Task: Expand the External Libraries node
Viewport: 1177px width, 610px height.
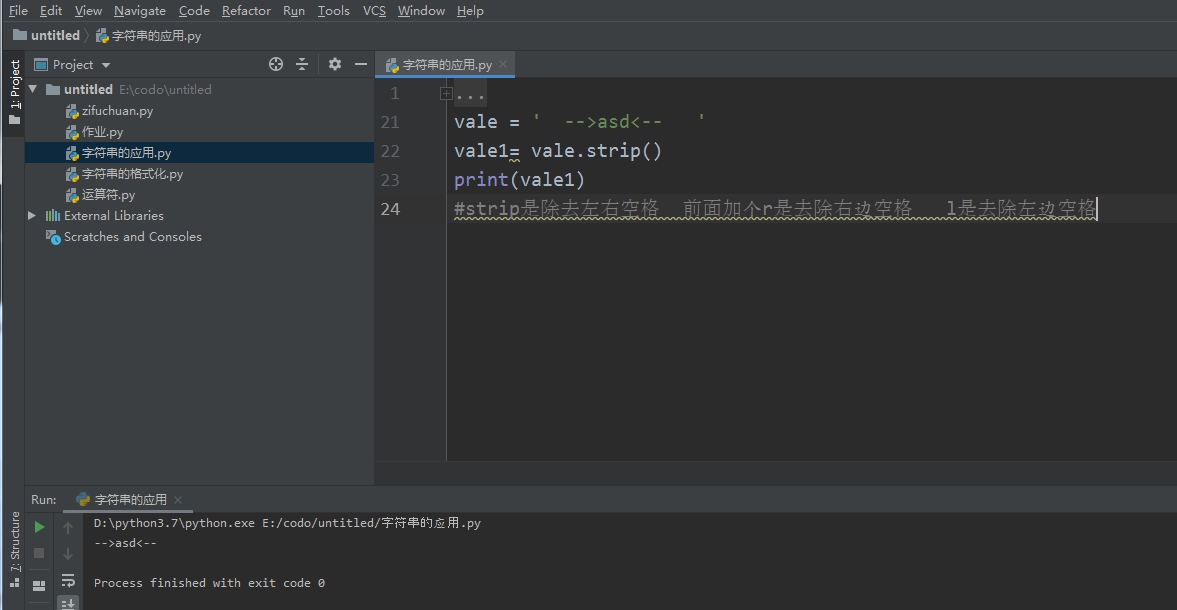Action: (x=32, y=215)
